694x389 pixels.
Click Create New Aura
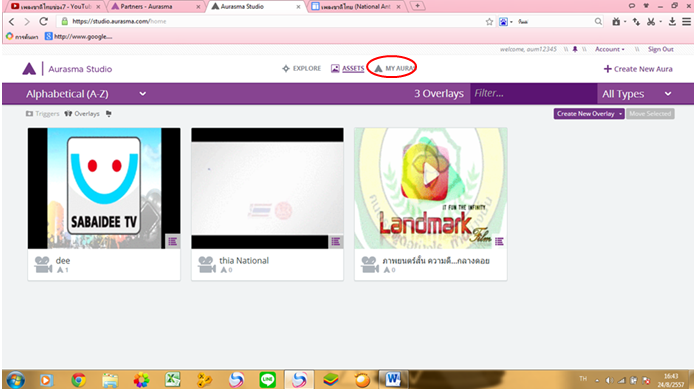[638, 69]
